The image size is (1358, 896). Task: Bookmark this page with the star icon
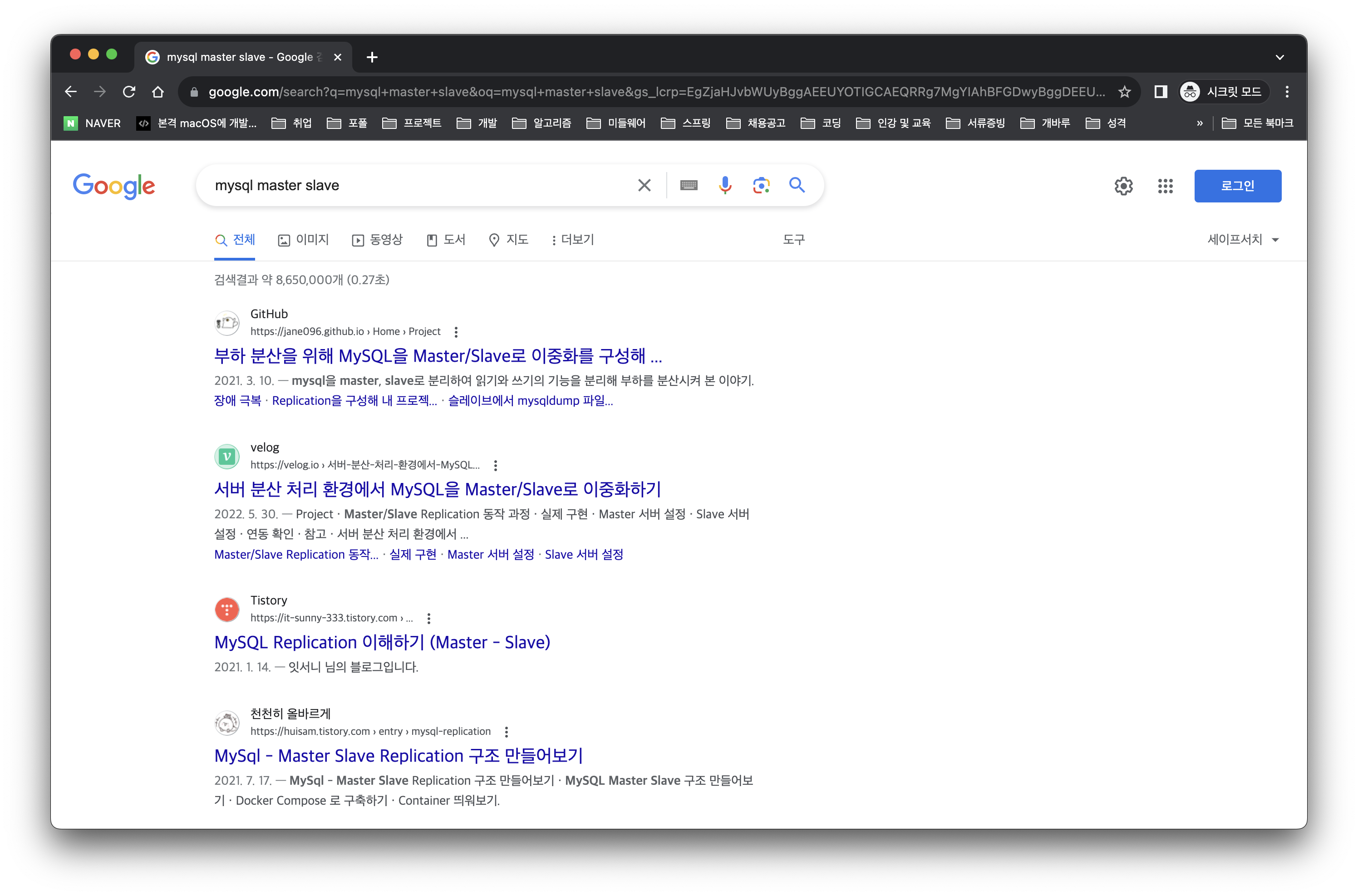pos(1124,91)
